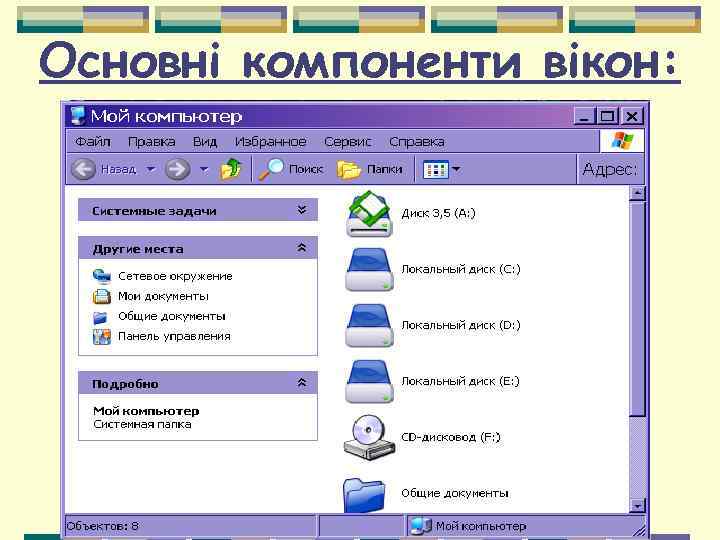Click the Локальный диск (C:) label
Image resolution: width=720 pixels, height=540 pixels.
tap(461, 269)
